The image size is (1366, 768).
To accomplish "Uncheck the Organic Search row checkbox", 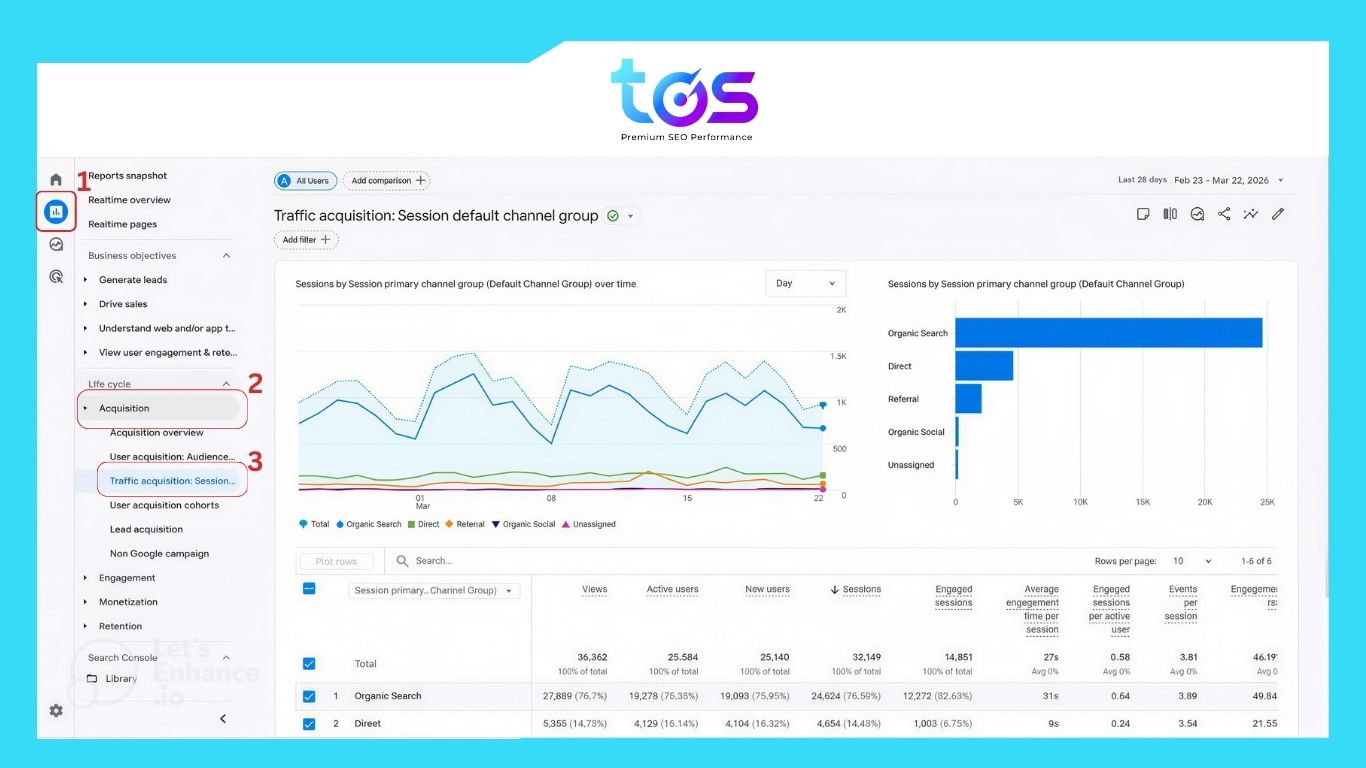I will pyautogui.click(x=309, y=696).
